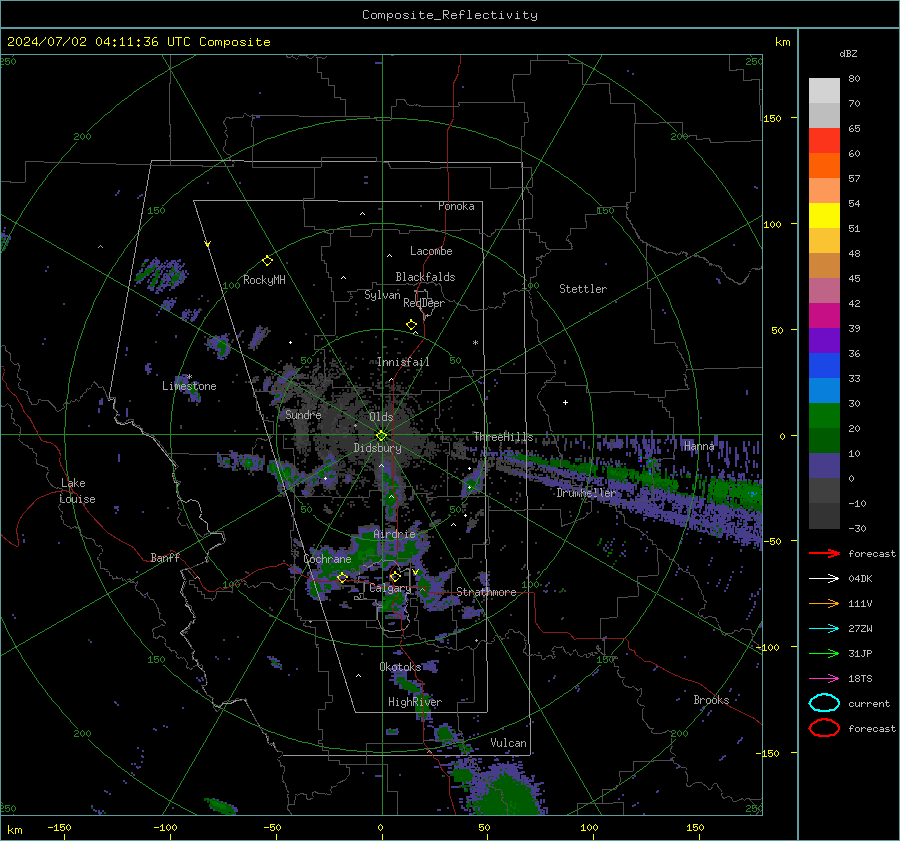900x841 pixels.
Task: Click the green 31JP arrow in legend
Action: point(824,653)
